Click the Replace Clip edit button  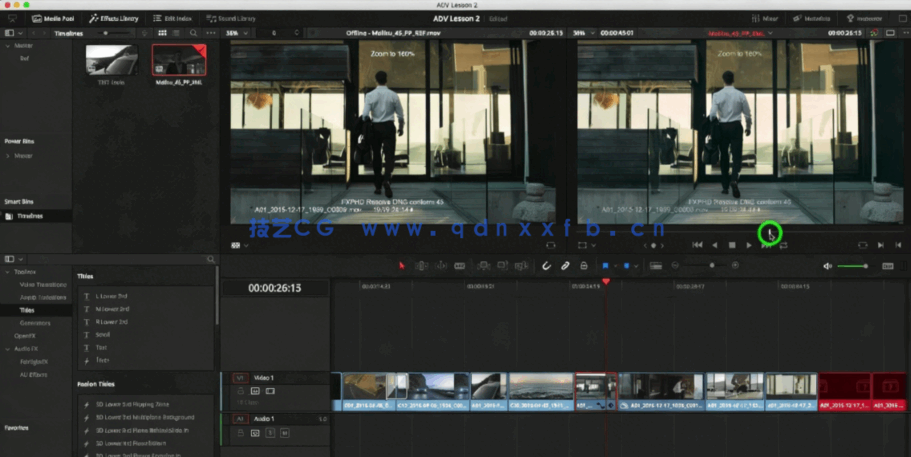(x=521, y=265)
